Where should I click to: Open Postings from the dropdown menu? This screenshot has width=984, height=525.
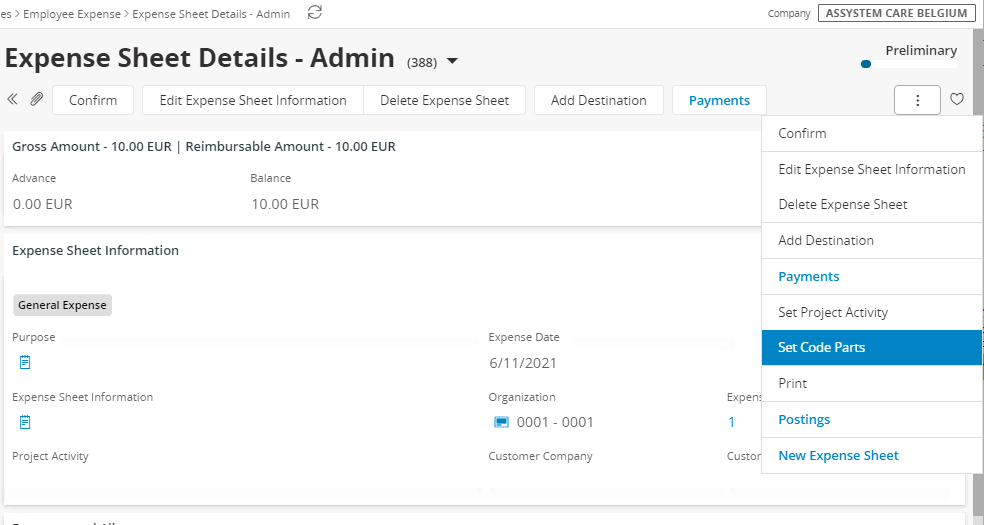point(872,420)
